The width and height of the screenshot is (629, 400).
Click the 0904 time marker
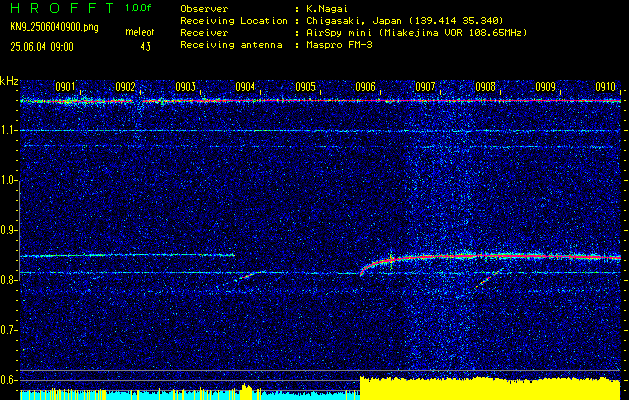(245, 87)
